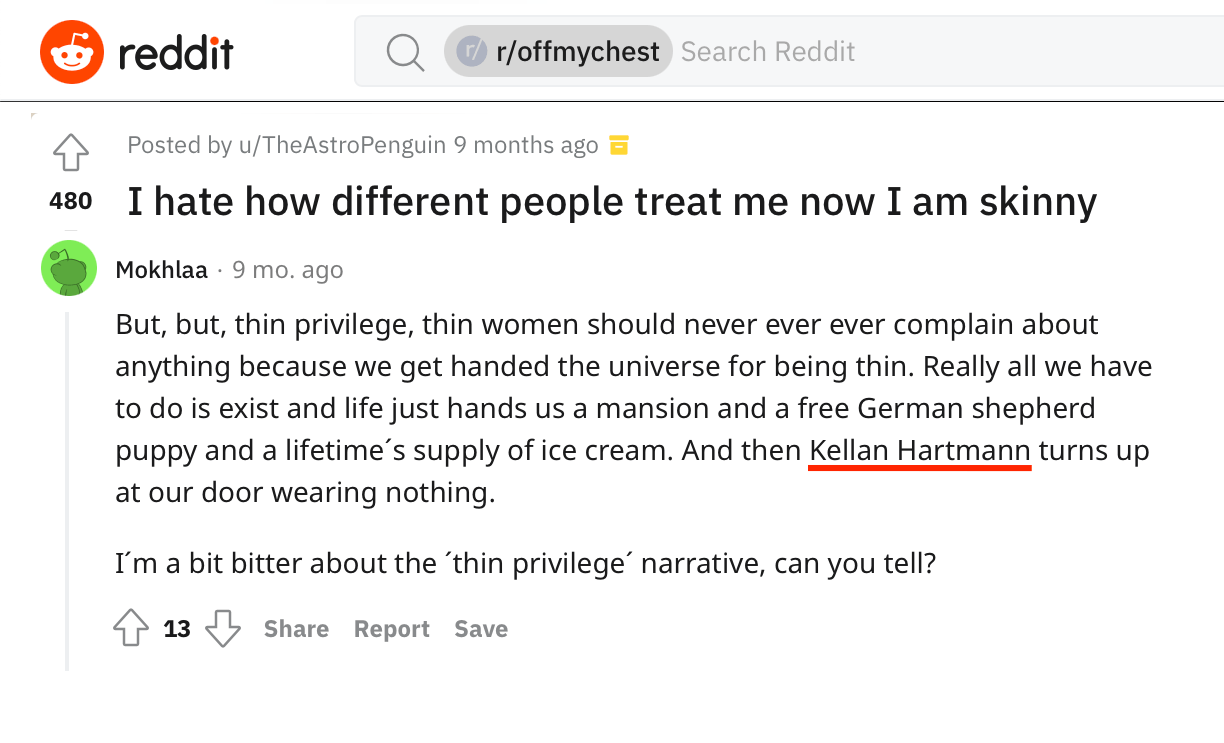Image resolution: width=1224 pixels, height=743 pixels.
Task: Click the underlined Kellan Hartmann name
Action: tap(920, 451)
